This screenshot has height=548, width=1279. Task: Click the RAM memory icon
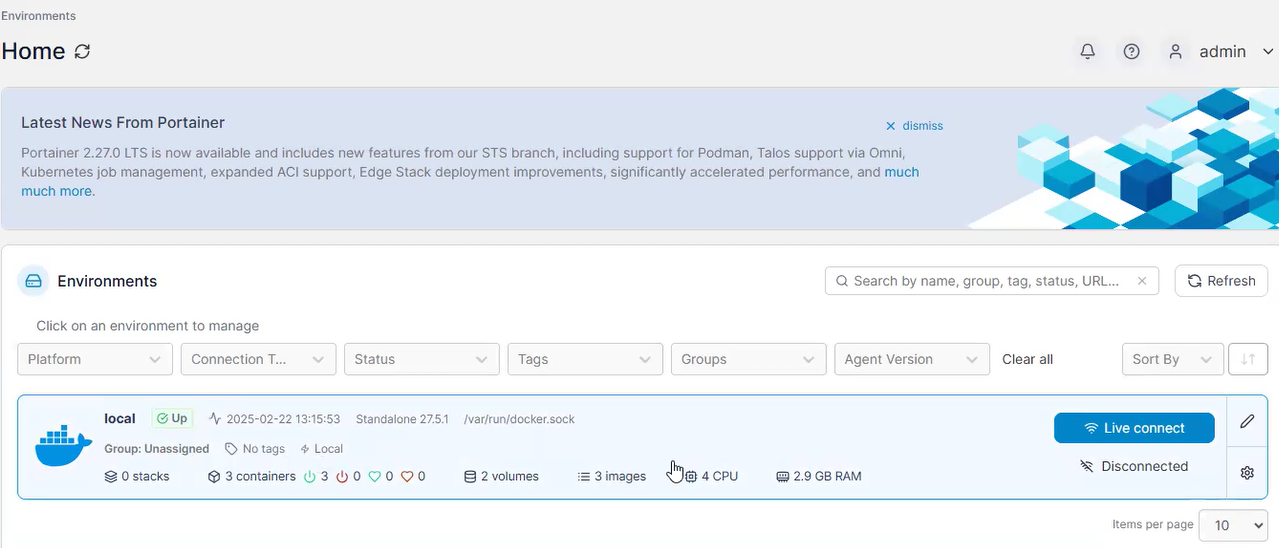point(783,476)
